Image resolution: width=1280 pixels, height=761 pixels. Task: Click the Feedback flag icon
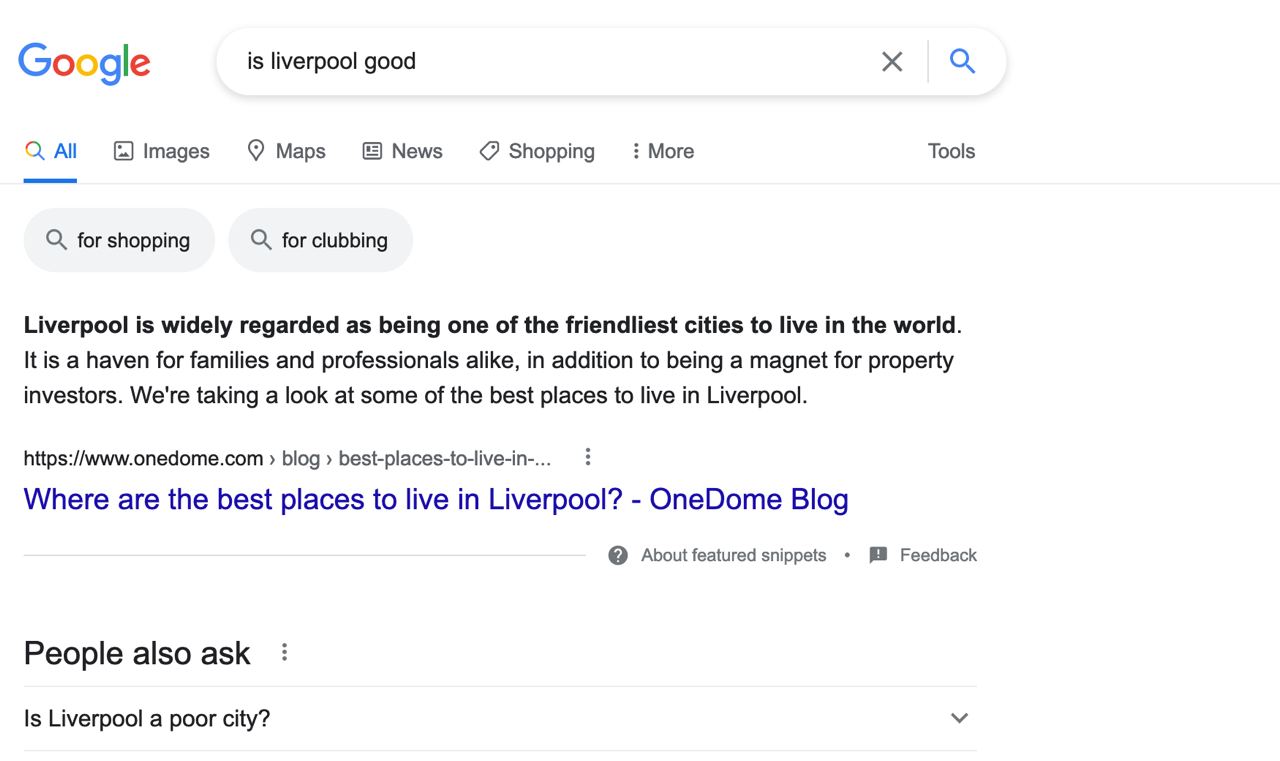tap(878, 555)
